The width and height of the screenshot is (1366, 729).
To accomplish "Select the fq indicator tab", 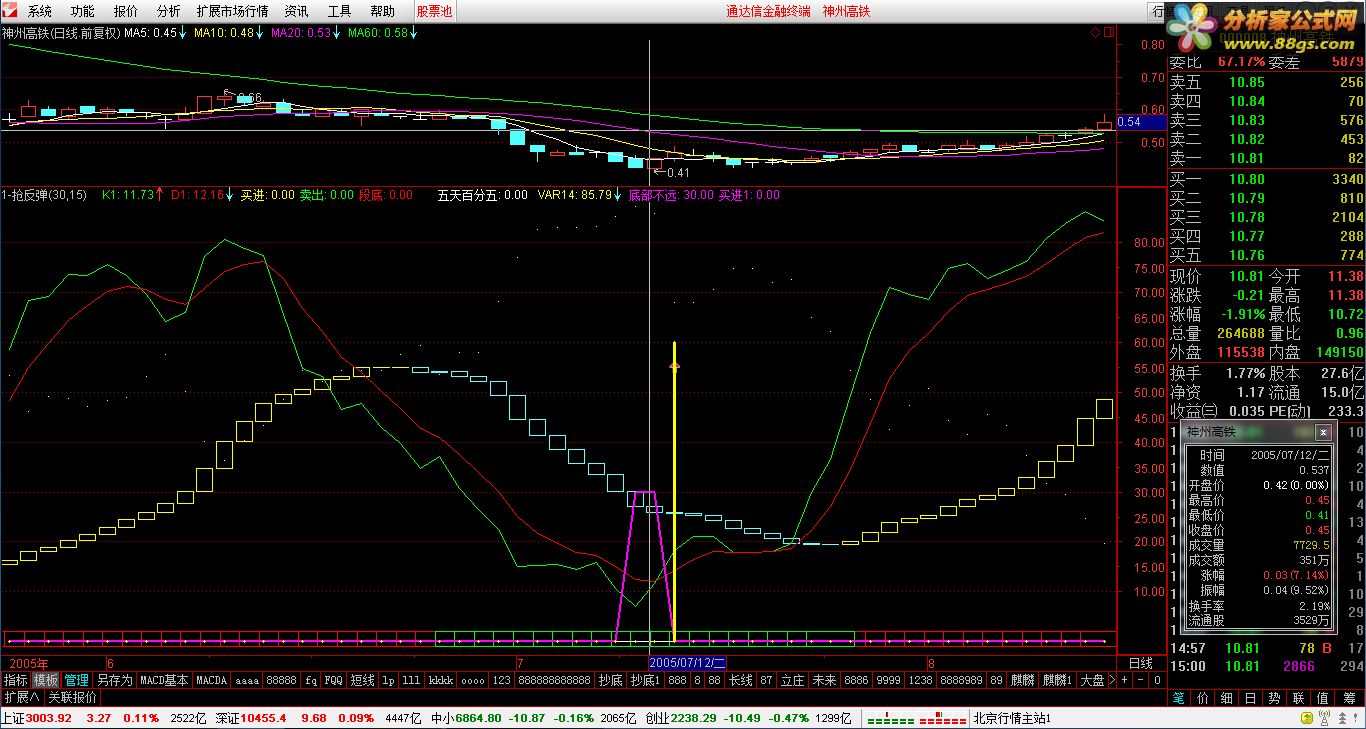I will click(311, 680).
